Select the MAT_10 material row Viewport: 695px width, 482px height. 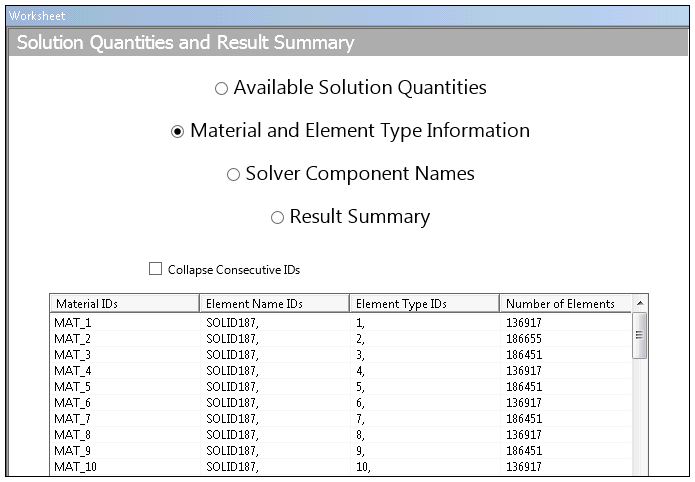click(76, 467)
